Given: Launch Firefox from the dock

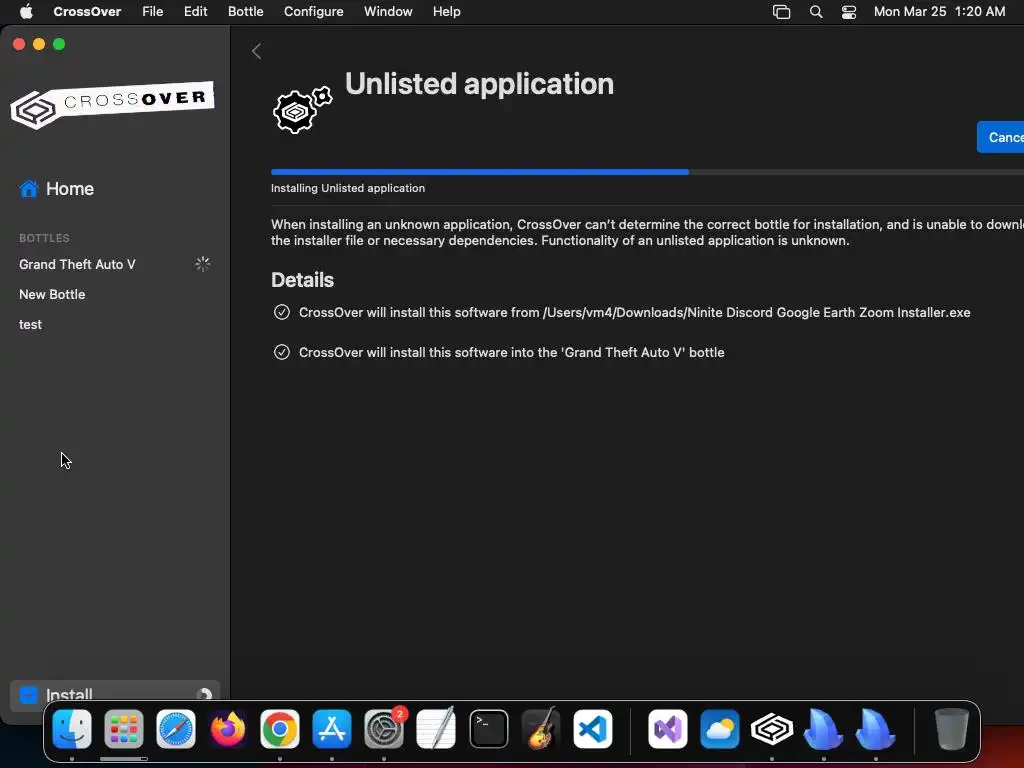Looking at the screenshot, I should (228, 729).
